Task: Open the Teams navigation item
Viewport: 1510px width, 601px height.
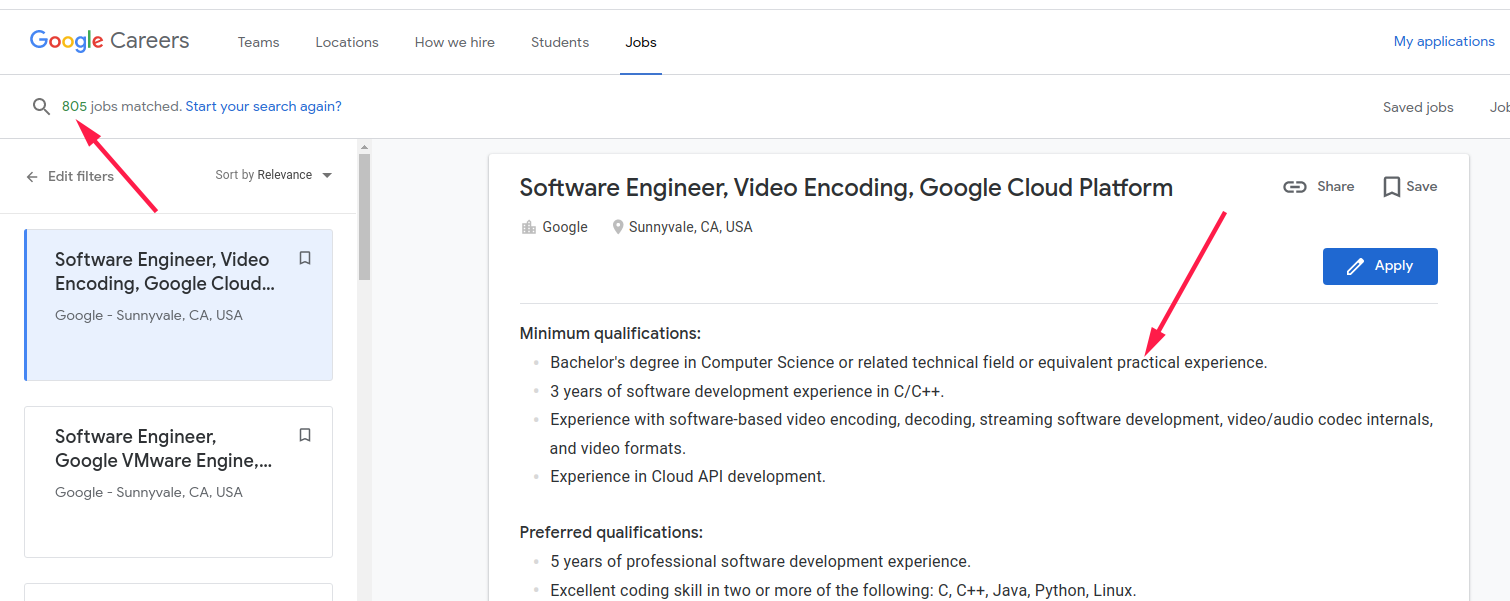Action: 258,42
